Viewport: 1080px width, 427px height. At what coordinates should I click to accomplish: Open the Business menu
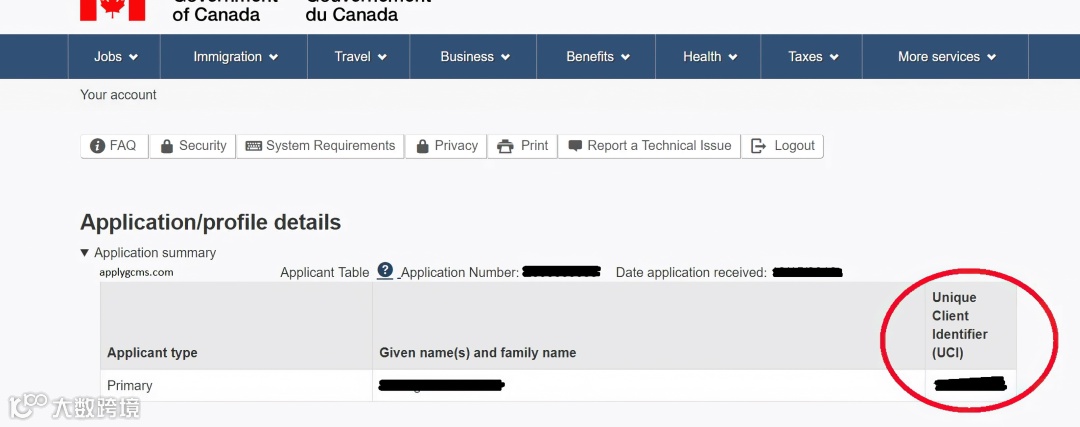[x=475, y=57]
